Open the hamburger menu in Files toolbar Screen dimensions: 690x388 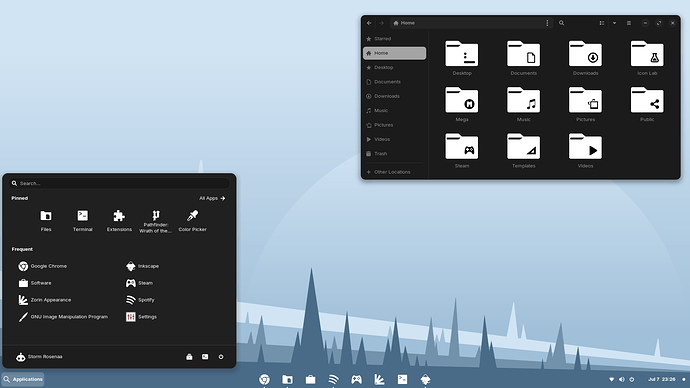(x=629, y=23)
